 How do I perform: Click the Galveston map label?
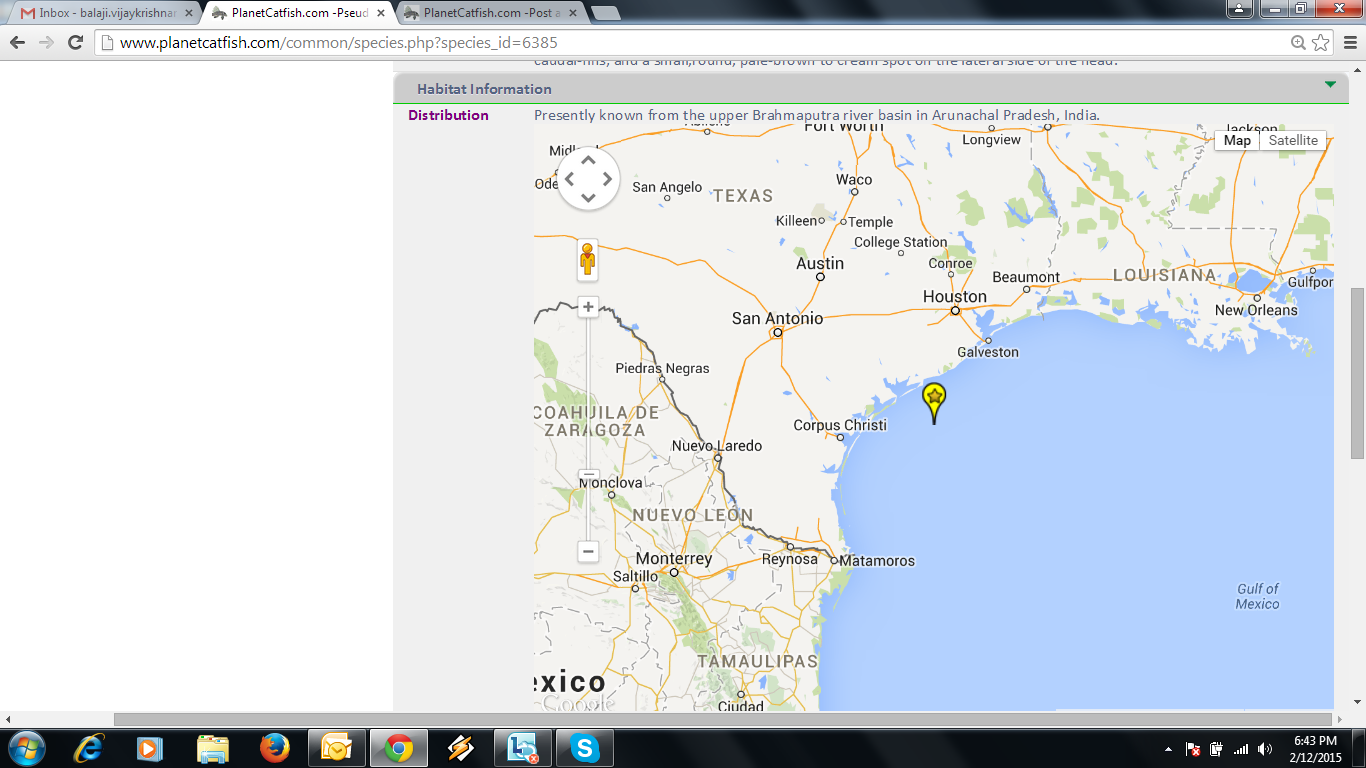pyautogui.click(x=988, y=352)
